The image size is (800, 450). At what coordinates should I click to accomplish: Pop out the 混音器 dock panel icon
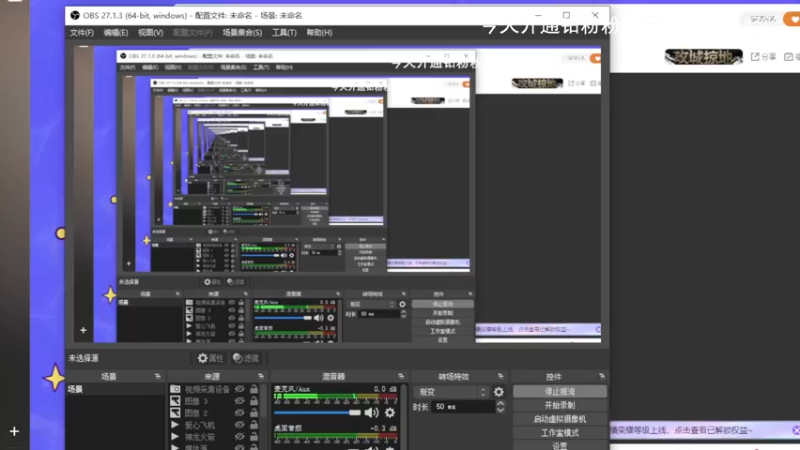coord(401,376)
